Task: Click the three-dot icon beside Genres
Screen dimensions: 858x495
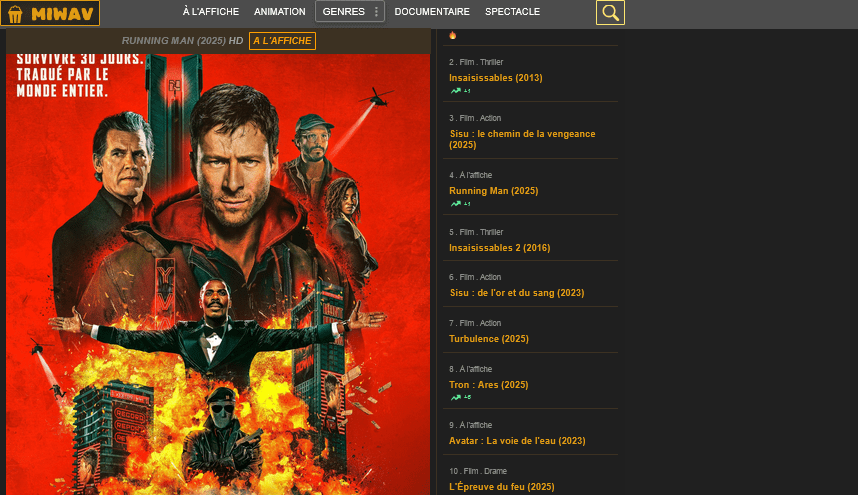Action: point(376,12)
